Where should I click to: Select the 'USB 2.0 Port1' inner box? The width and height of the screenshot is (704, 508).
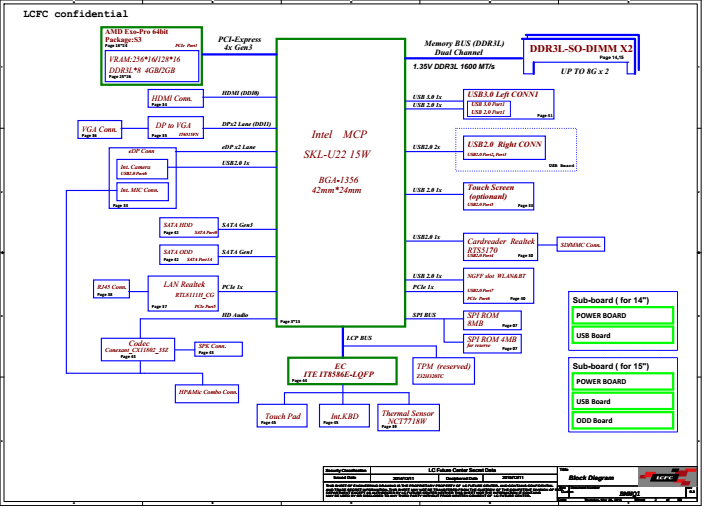[488, 112]
